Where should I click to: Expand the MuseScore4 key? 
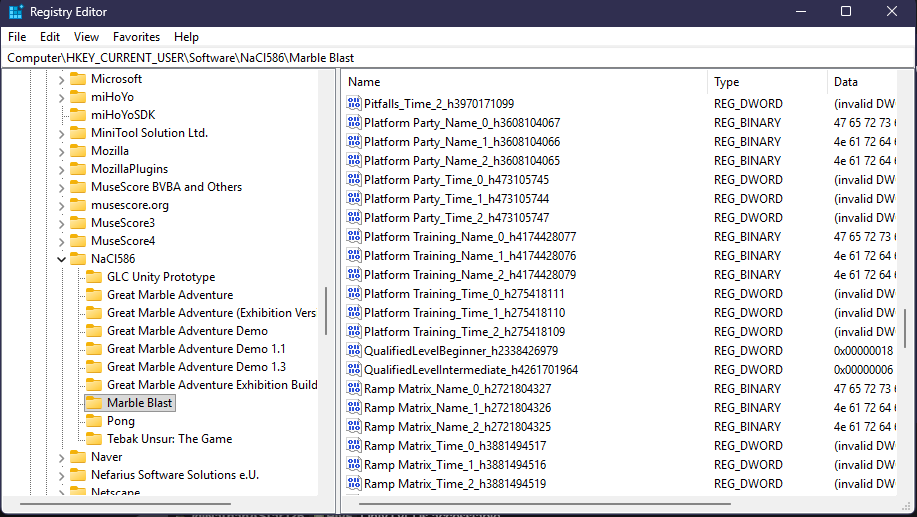61,242
